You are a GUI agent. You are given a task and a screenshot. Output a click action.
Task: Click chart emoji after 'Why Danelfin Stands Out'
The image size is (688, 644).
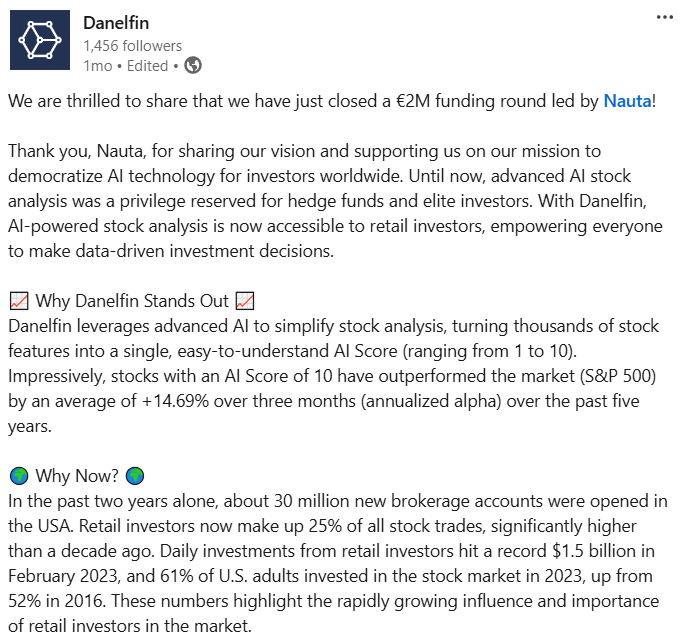[x=245, y=301]
